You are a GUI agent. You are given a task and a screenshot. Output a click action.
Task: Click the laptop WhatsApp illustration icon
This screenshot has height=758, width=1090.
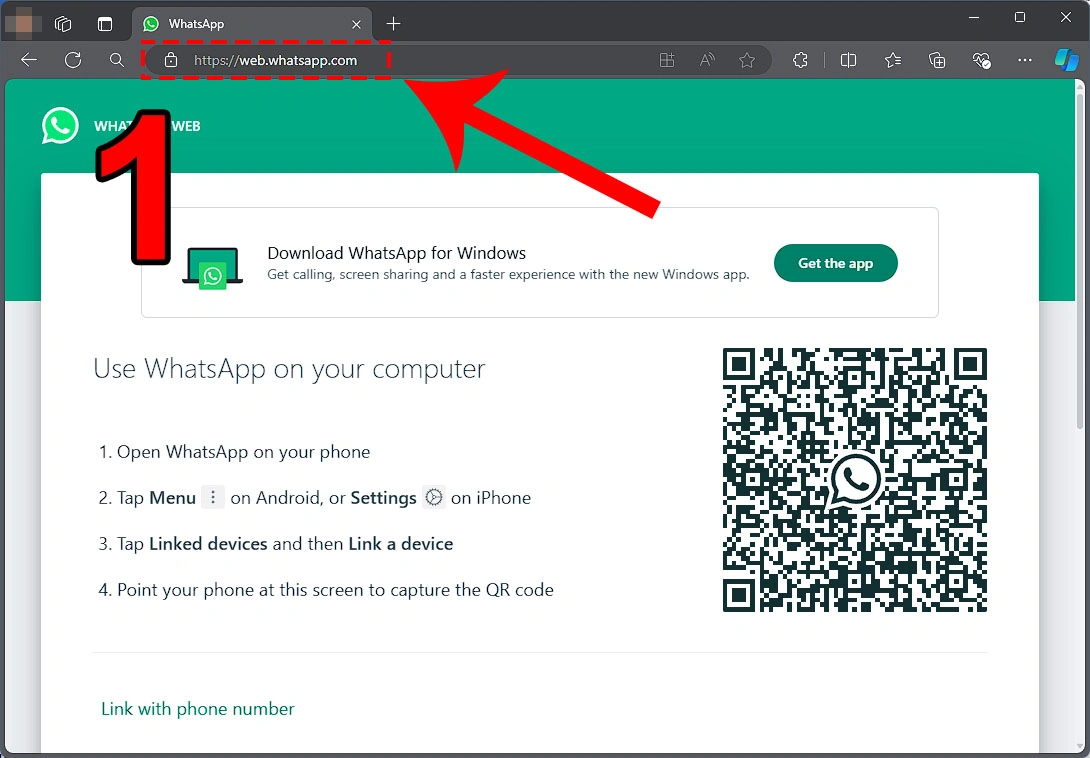tap(213, 268)
